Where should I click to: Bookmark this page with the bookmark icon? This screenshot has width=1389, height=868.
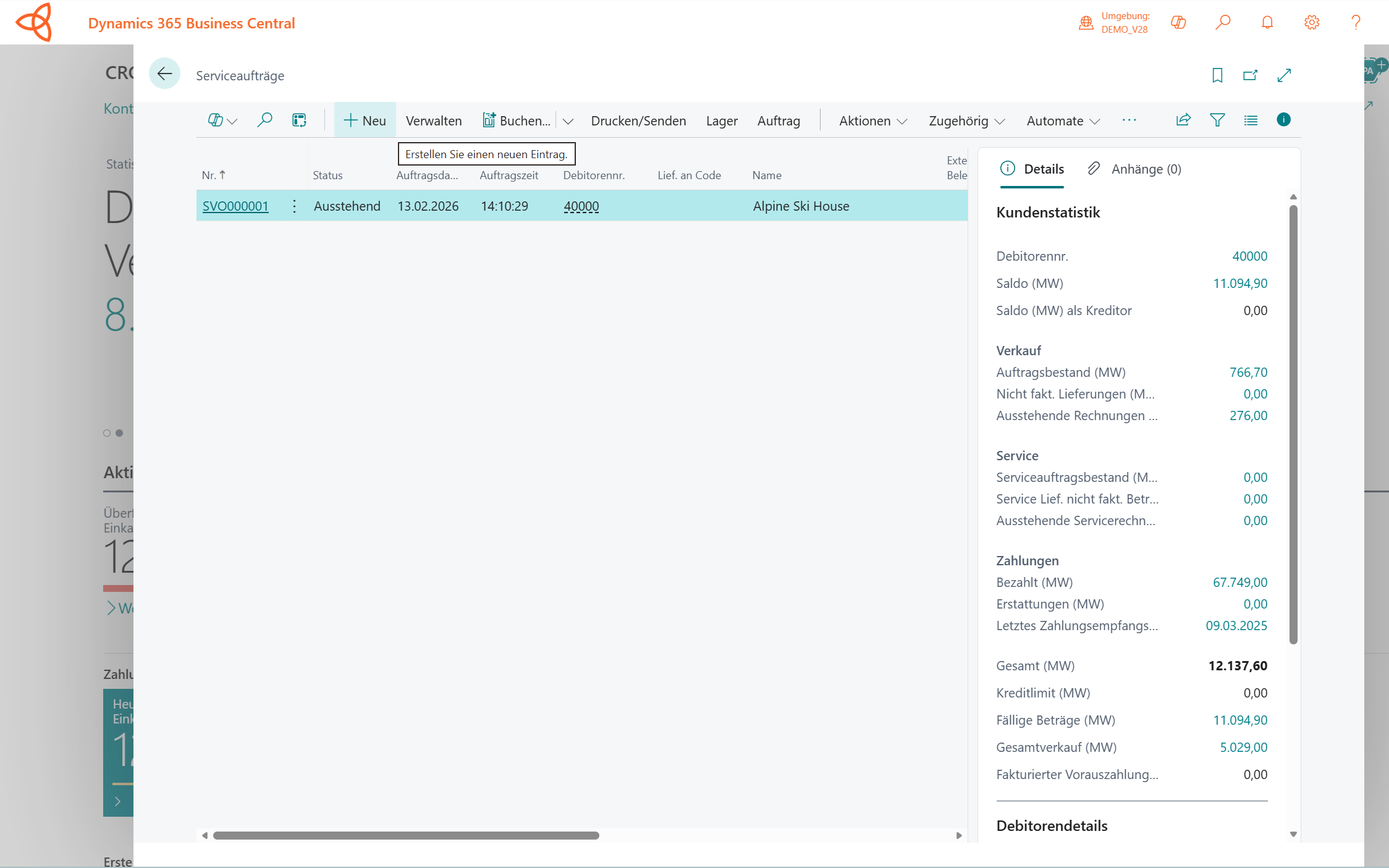(x=1217, y=75)
